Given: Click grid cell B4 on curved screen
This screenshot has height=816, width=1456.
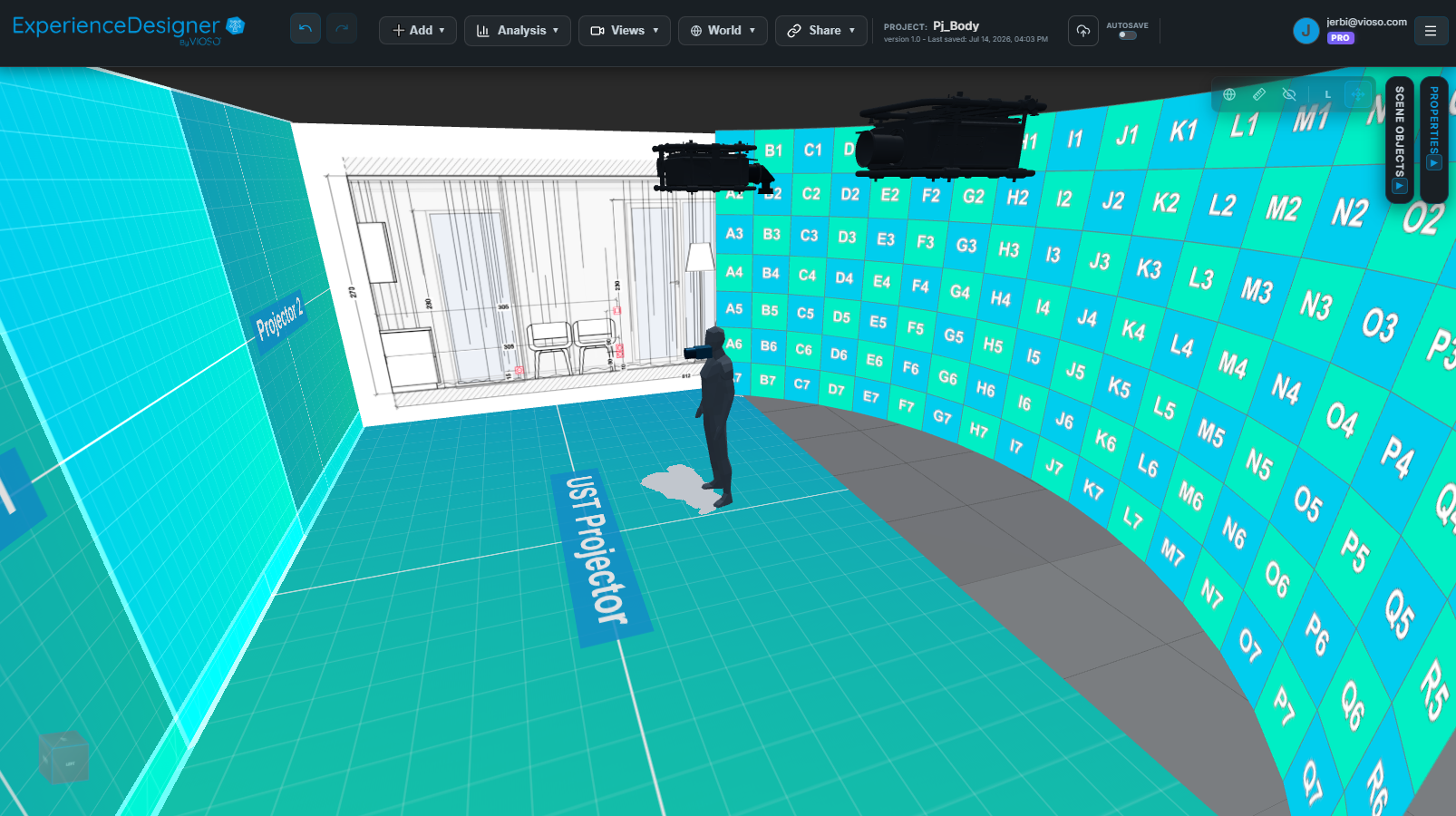Looking at the screenshot, I should [771, 273].
